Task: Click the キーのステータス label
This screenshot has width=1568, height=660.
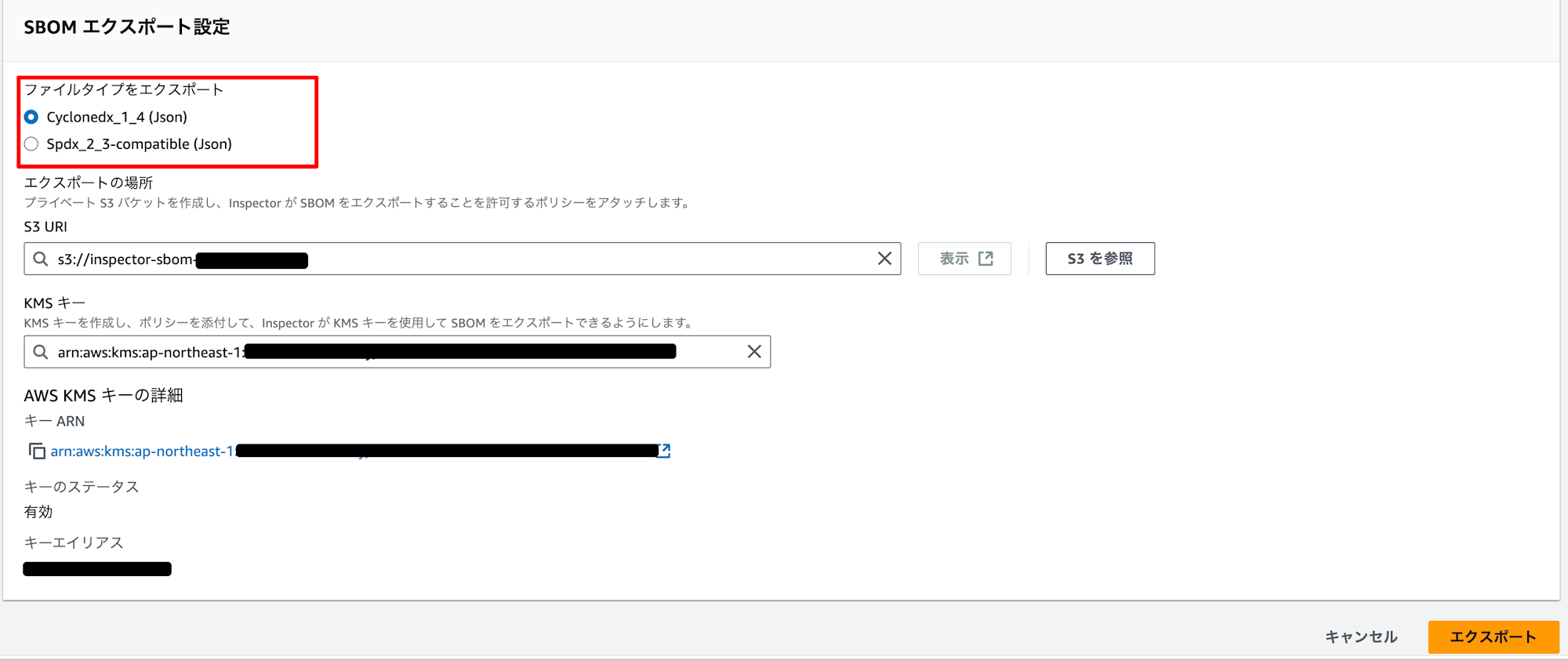Action: tap(82, 487)
